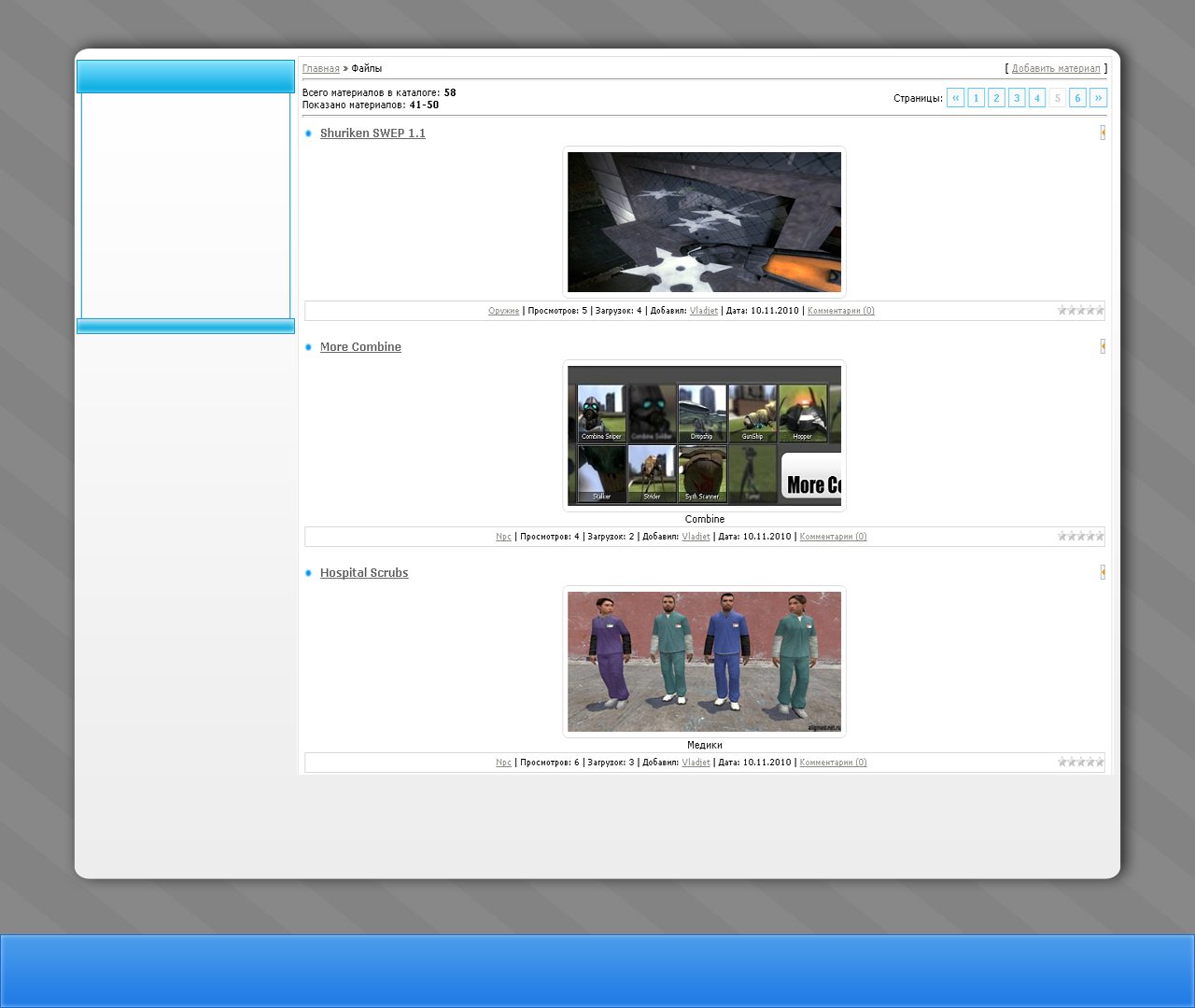Open page 6 of the catalog
The image size is (1195, 1008).
(1077, 98)
